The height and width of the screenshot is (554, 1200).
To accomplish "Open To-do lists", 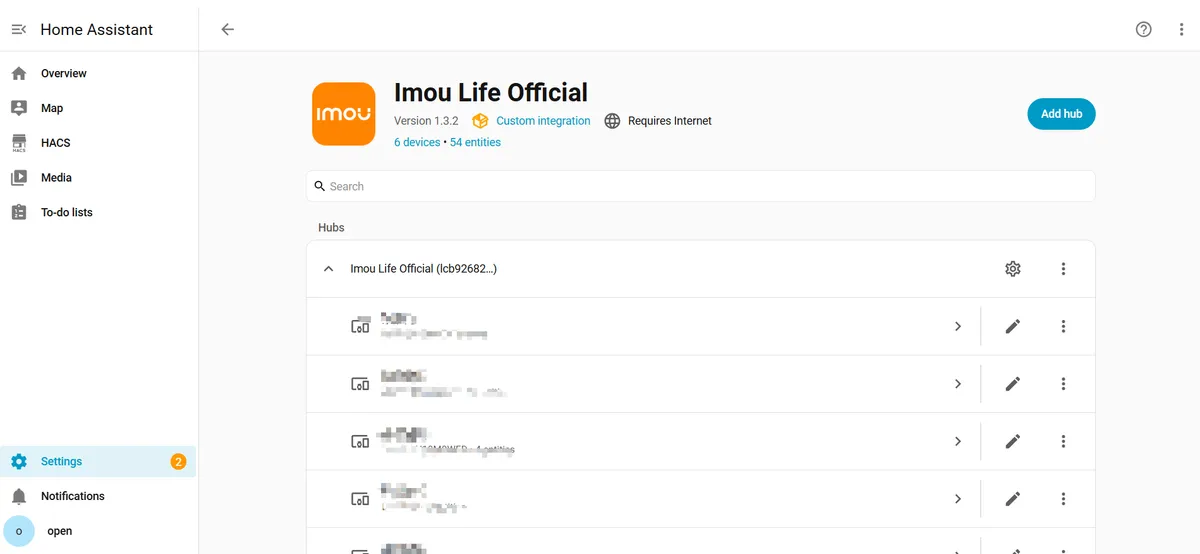I will (x=98, y=212).
